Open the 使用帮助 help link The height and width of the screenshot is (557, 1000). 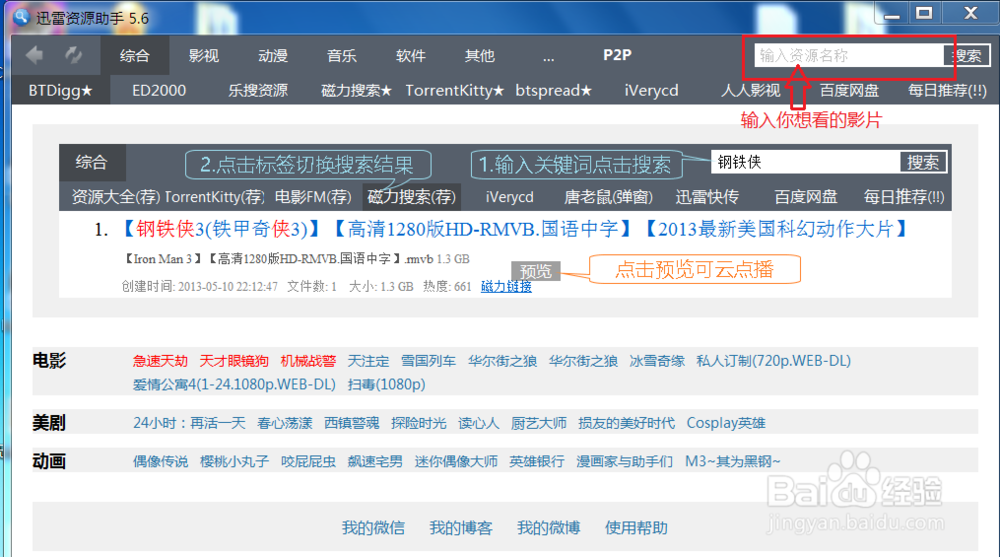(636, 528)
